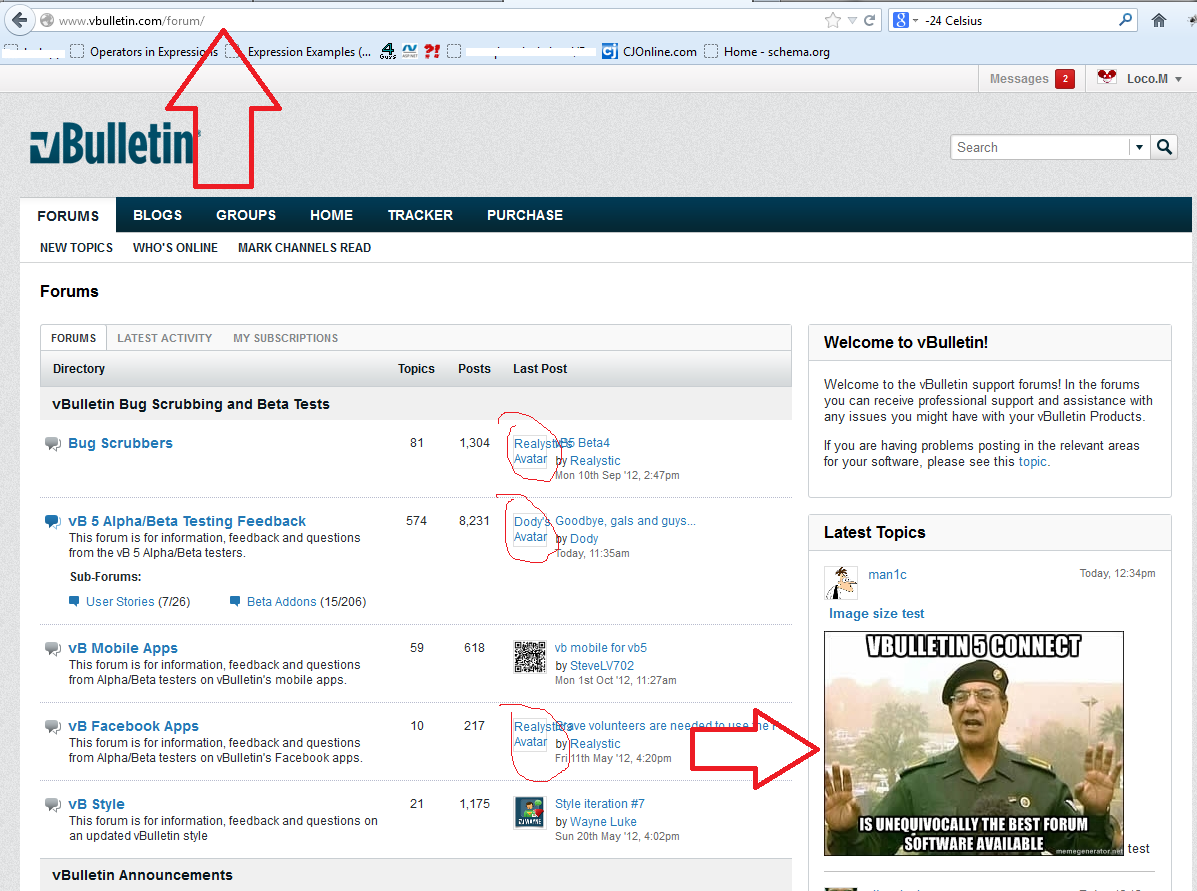
Task: Open the browser home icon
Action: tap(1158, 21)
